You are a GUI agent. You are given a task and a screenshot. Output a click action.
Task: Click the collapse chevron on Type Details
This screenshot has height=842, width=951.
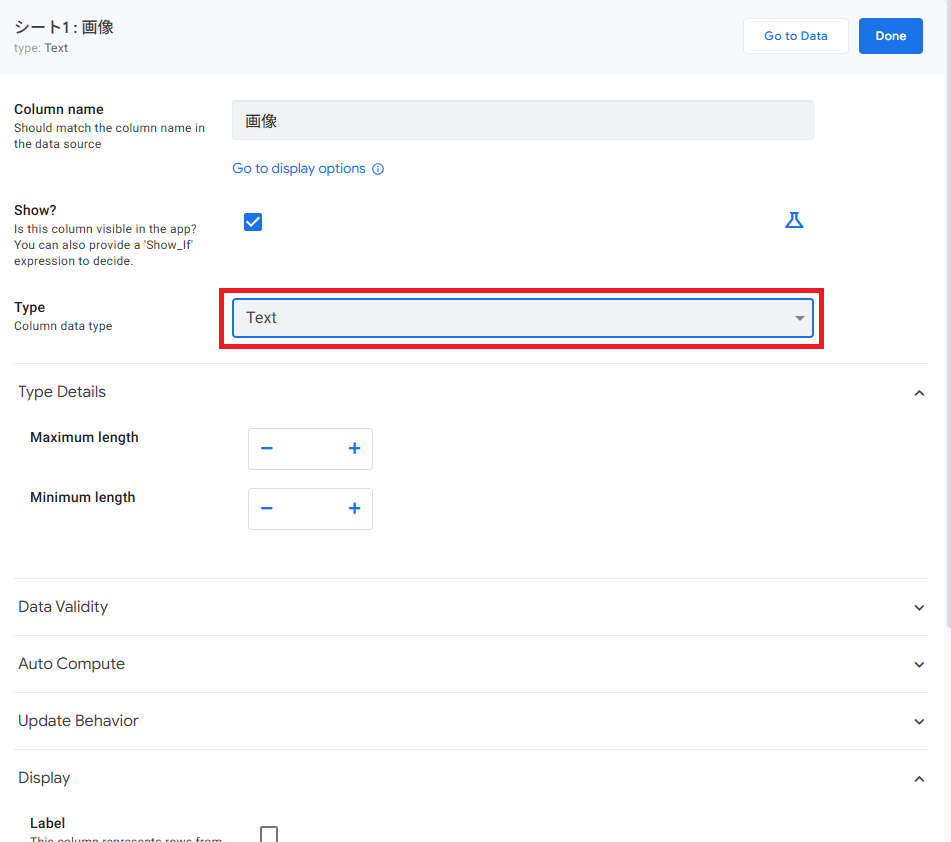(x=919, y=393)
